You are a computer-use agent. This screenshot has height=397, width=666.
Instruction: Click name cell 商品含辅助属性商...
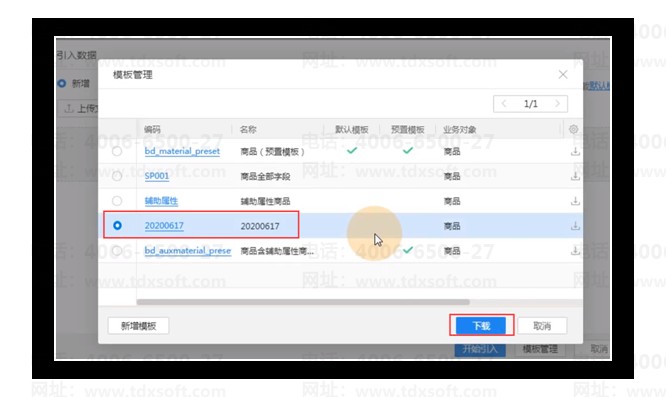click(277, 251)
